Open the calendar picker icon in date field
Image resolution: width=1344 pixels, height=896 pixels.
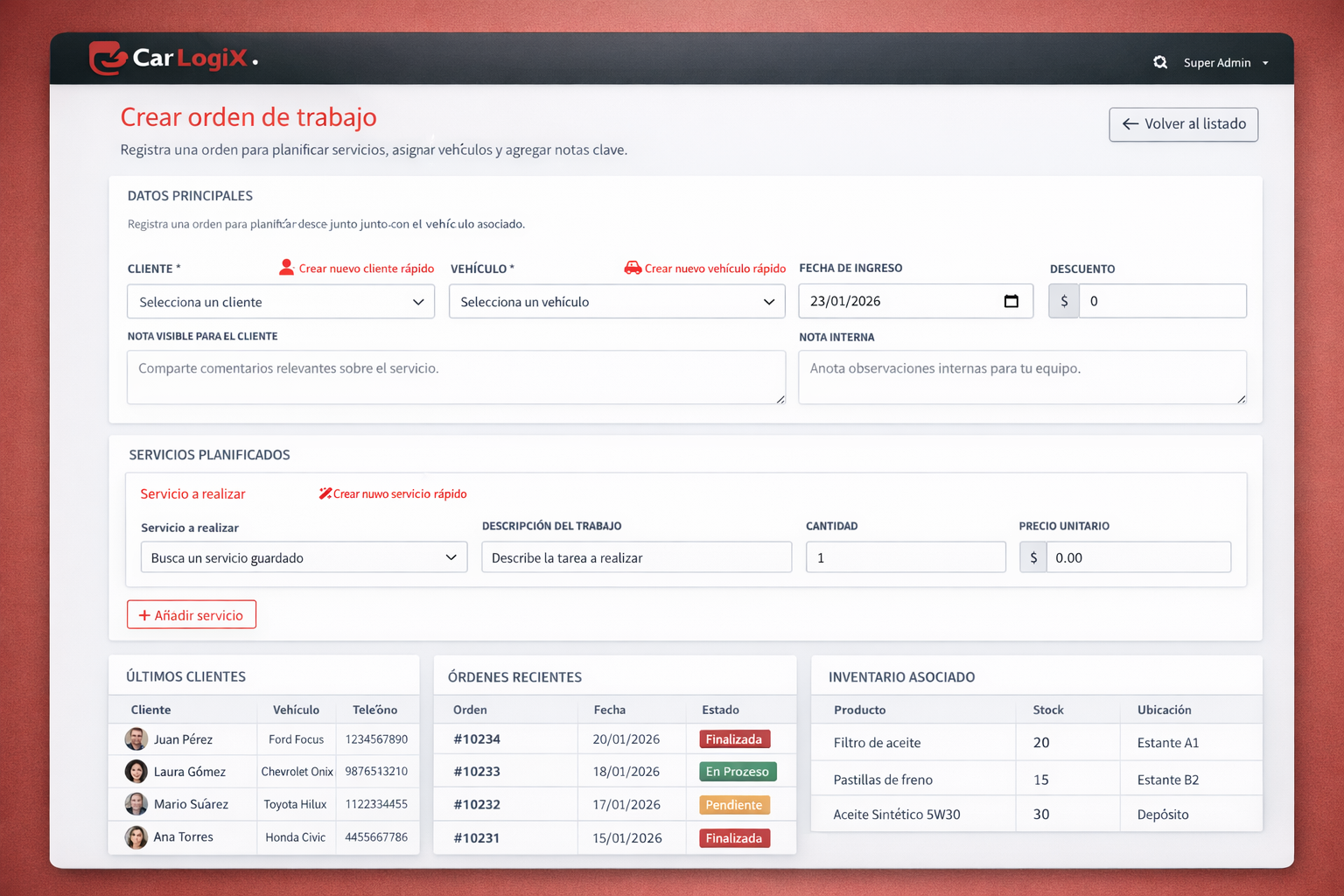point(1011,301)
